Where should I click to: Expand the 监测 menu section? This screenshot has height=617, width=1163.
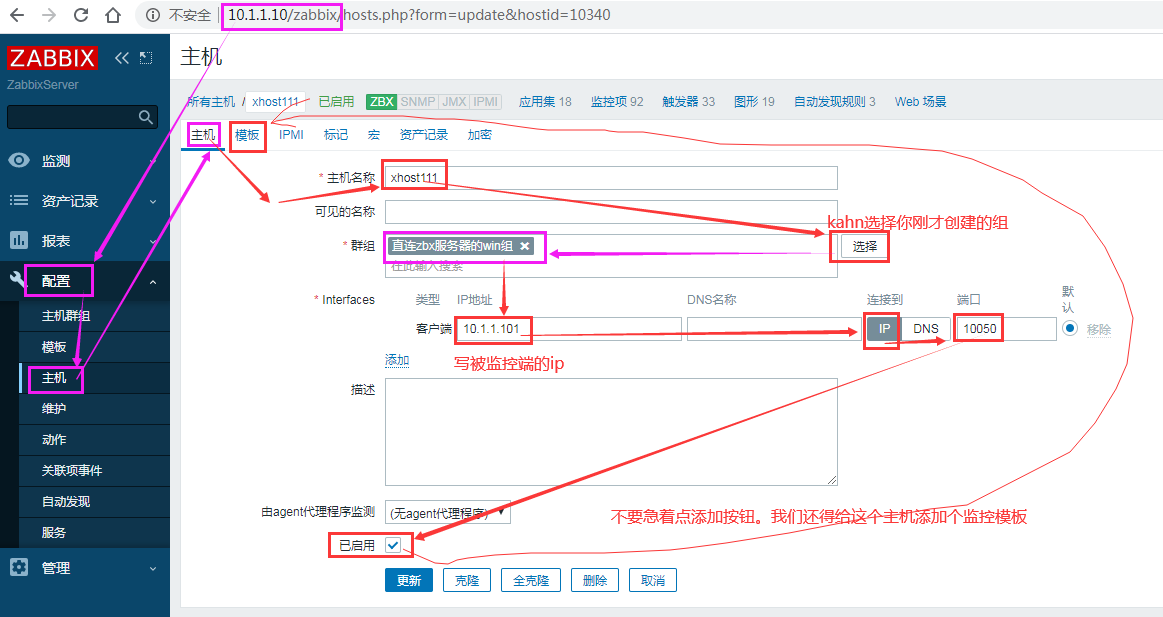pos(154,161)
